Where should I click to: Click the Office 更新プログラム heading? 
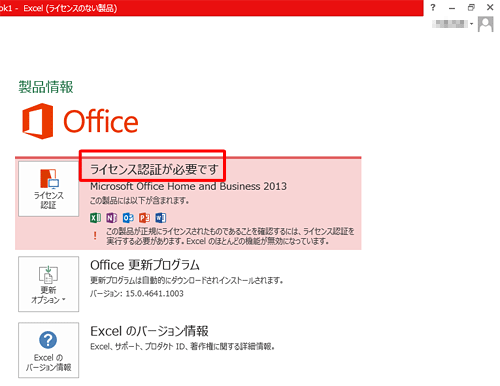pos(145,265)
